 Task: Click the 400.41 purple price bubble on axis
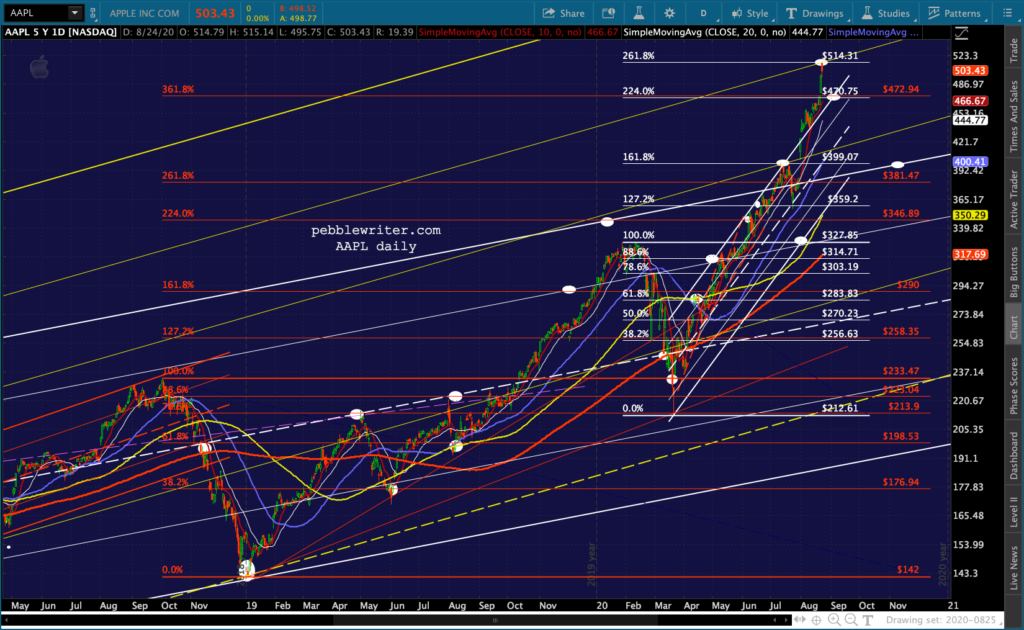[970, 162]
